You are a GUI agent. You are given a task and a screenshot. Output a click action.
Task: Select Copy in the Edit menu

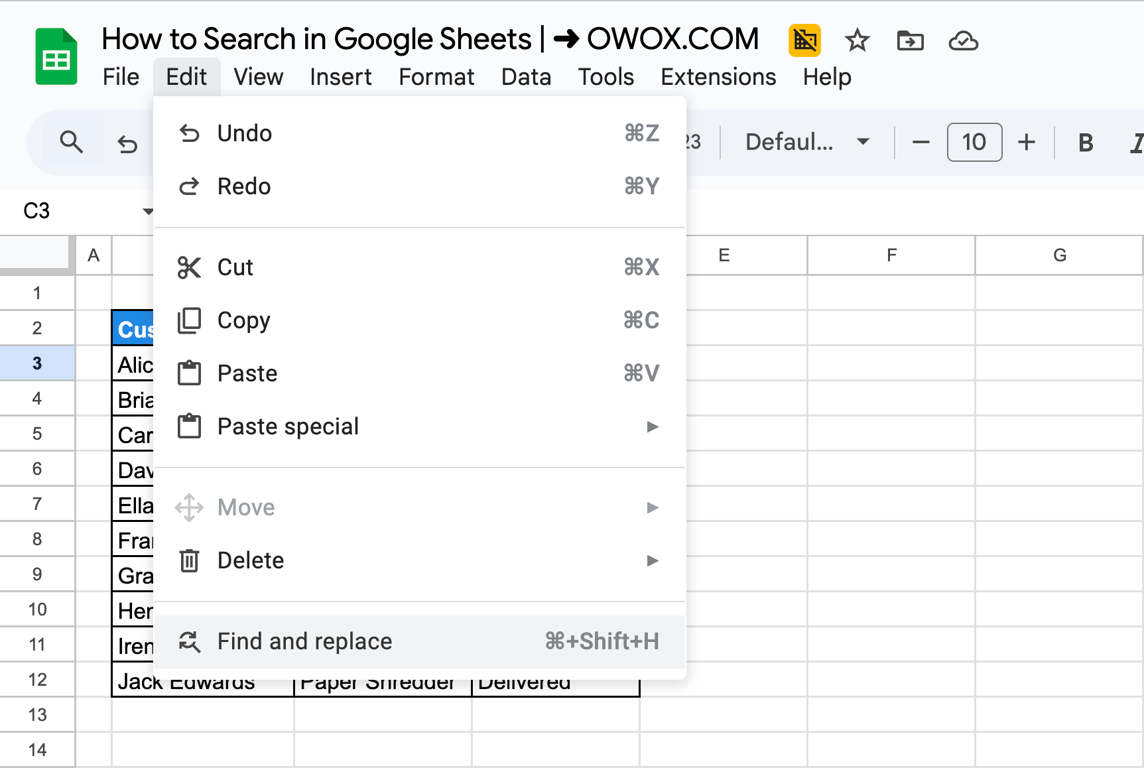point(420,320)
